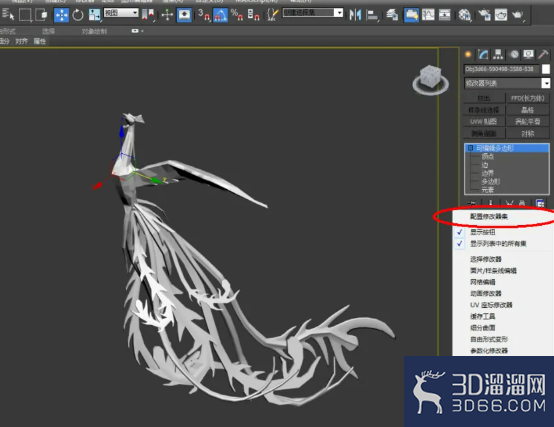Activate the Select and Scale tool
The width and height of the screenshot is (554, 427).
click(94, 15)
